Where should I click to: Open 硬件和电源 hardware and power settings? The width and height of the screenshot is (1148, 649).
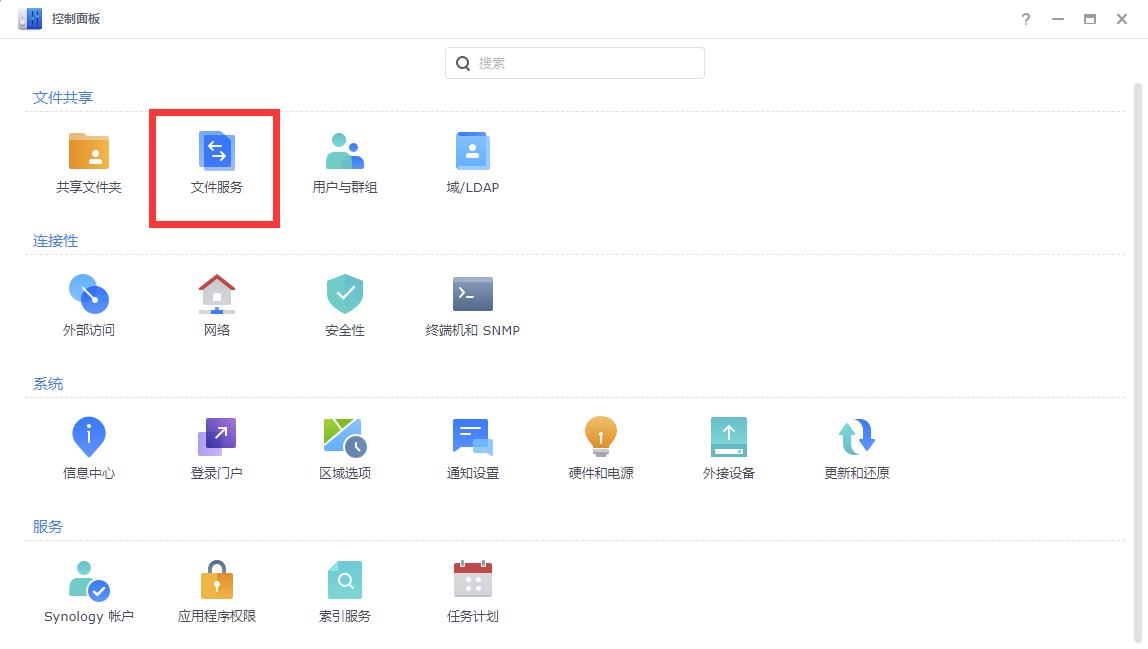600,450
